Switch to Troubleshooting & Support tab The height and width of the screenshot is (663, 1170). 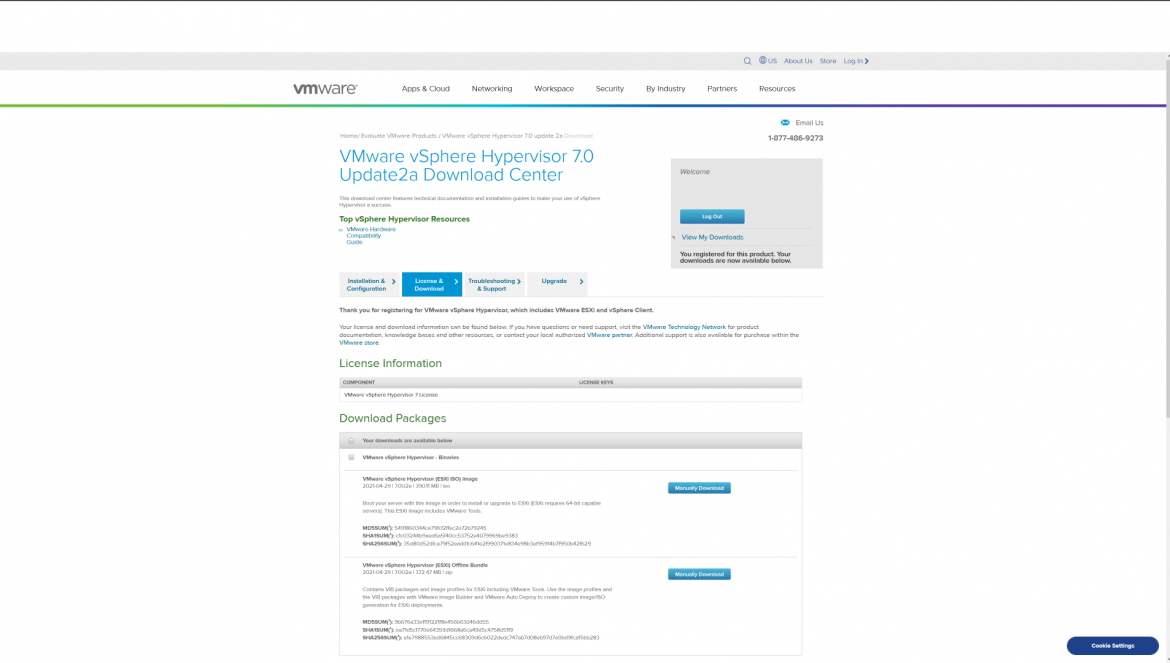(x=494, y=285)
